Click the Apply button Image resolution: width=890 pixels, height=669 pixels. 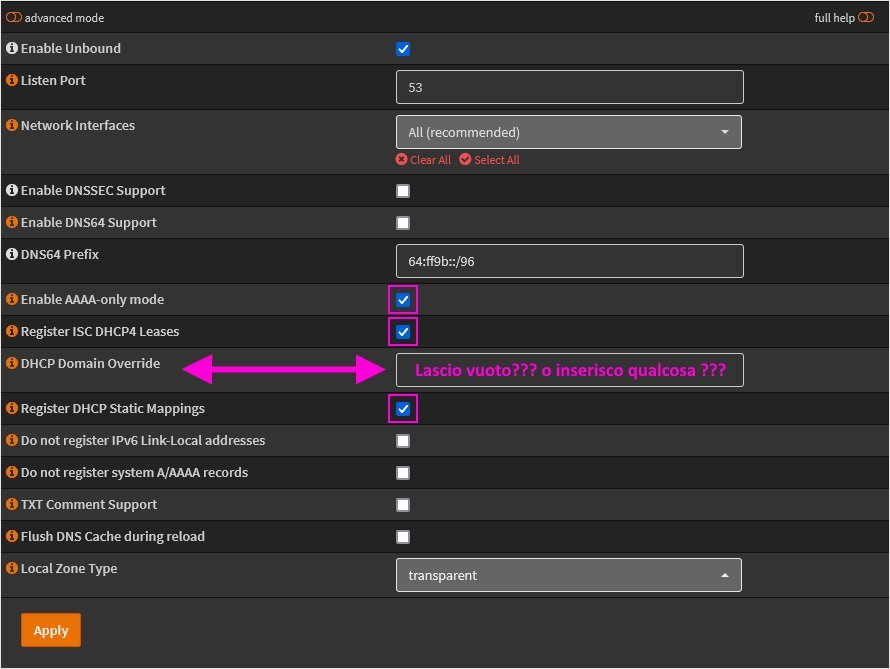51,630
